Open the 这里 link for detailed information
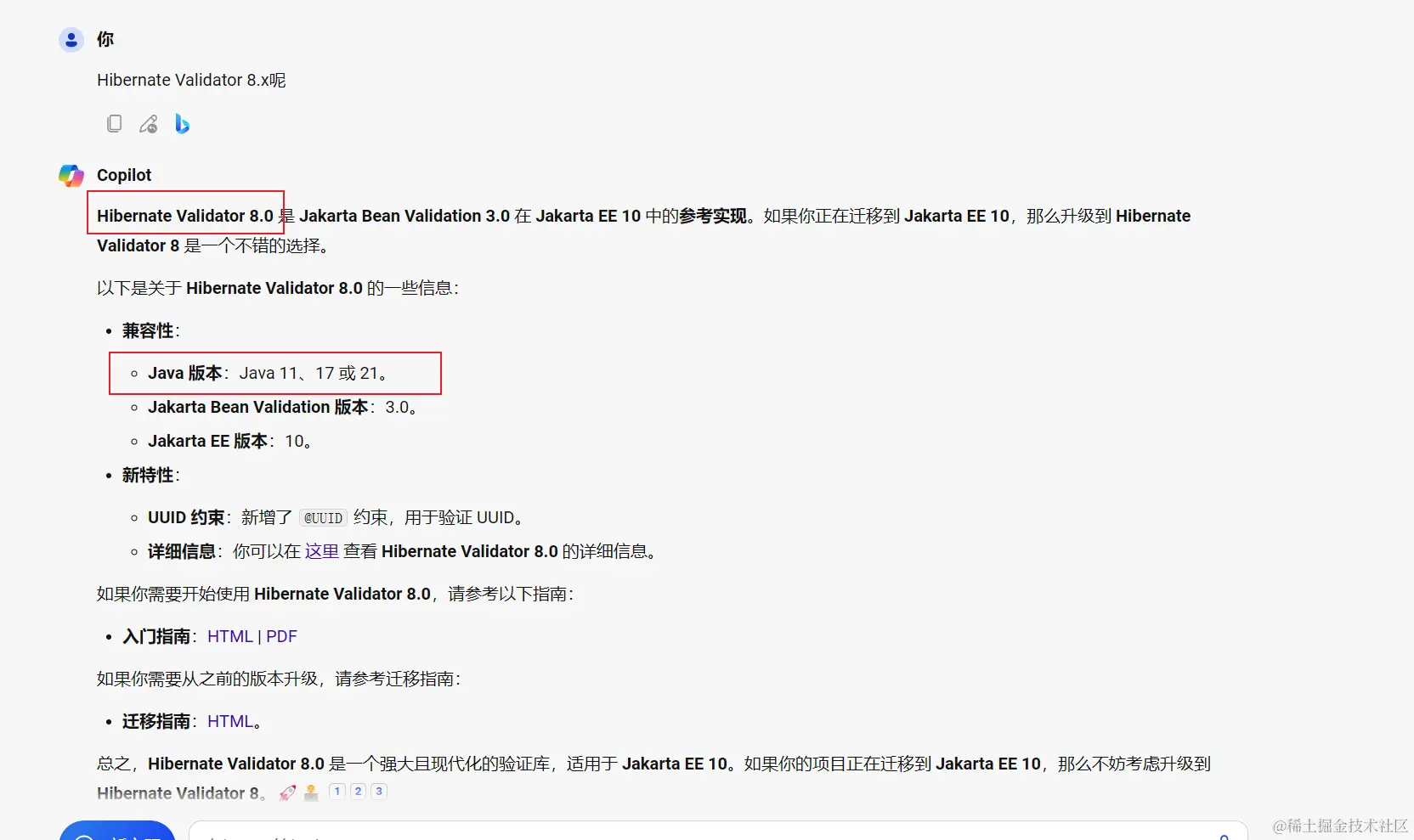Image resolution: width=1414 pixels, height=840 pixels. click(322, 551)
